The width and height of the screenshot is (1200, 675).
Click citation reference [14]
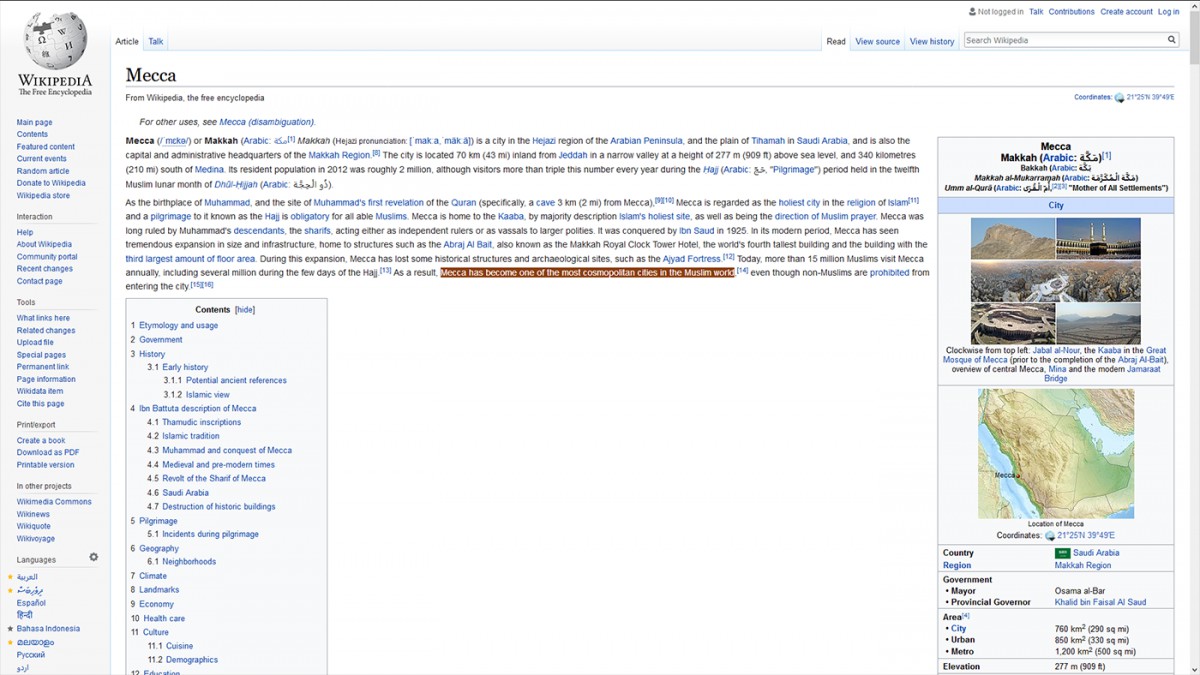tap(742, 270)
